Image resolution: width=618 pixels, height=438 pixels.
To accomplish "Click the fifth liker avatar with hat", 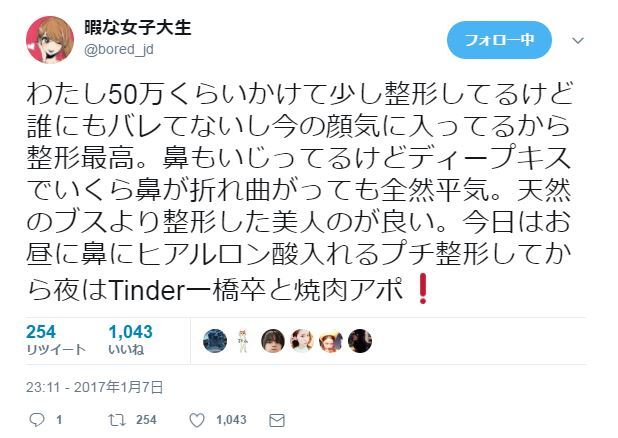I will (331, 341).
